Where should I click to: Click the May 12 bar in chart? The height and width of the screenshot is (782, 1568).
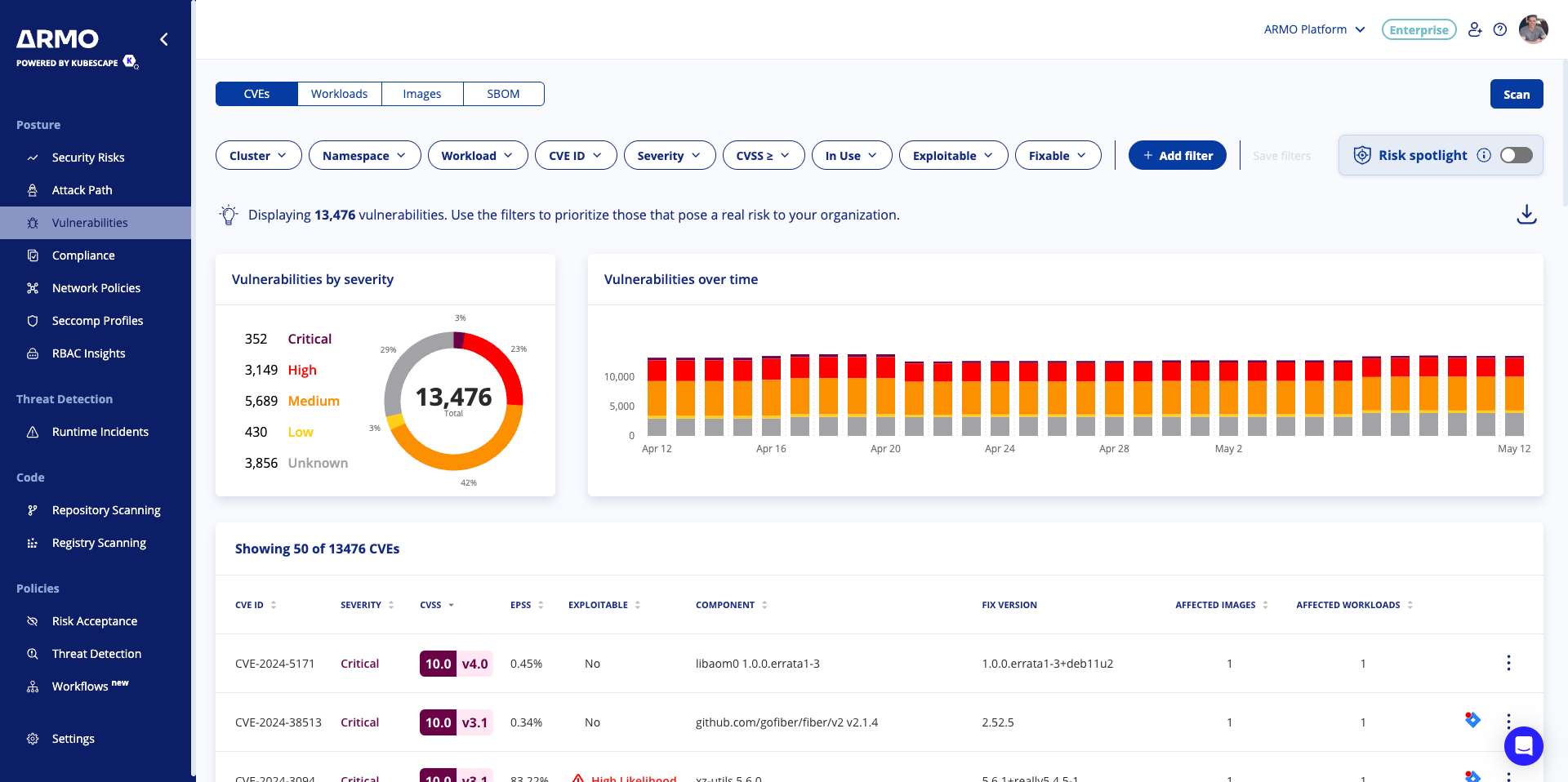click(1514, 396)
